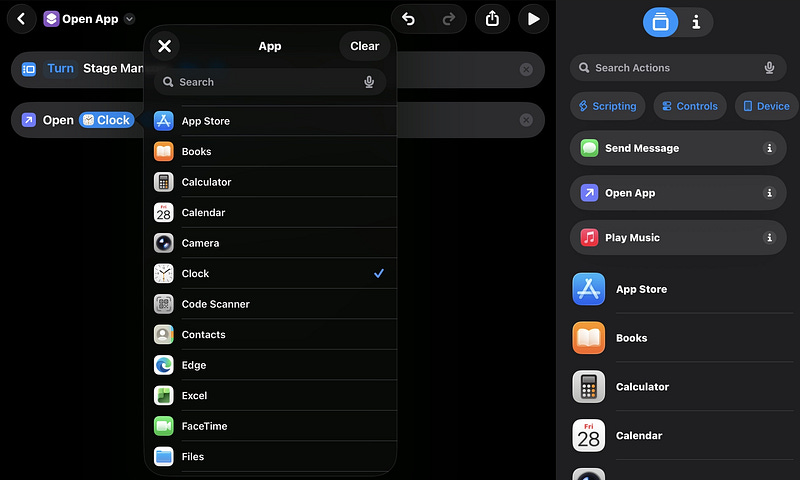Open the shortcut name dropdown chevron

tap(130, 19)
